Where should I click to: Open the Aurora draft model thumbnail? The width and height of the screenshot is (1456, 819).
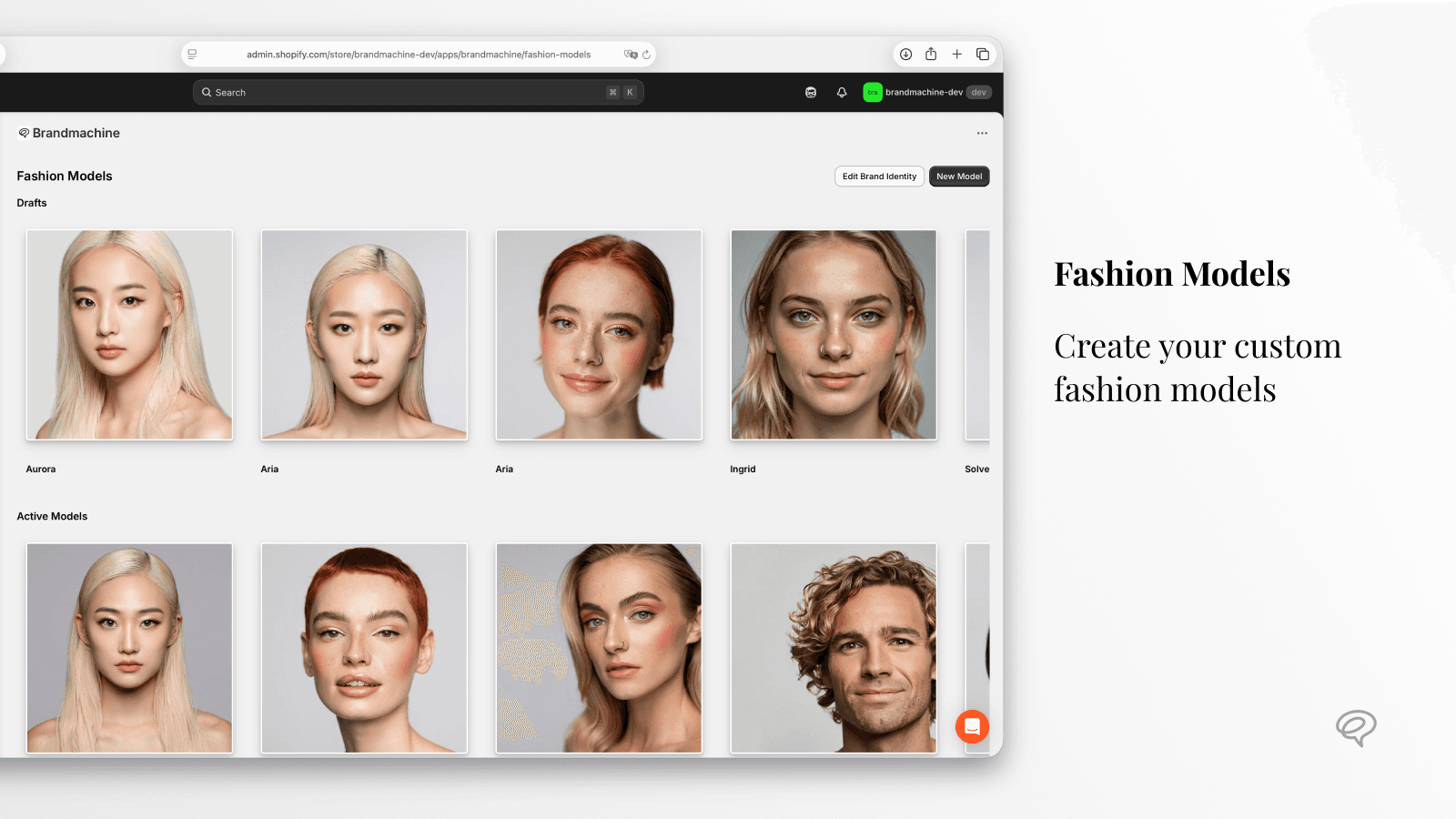click(129, 335)
